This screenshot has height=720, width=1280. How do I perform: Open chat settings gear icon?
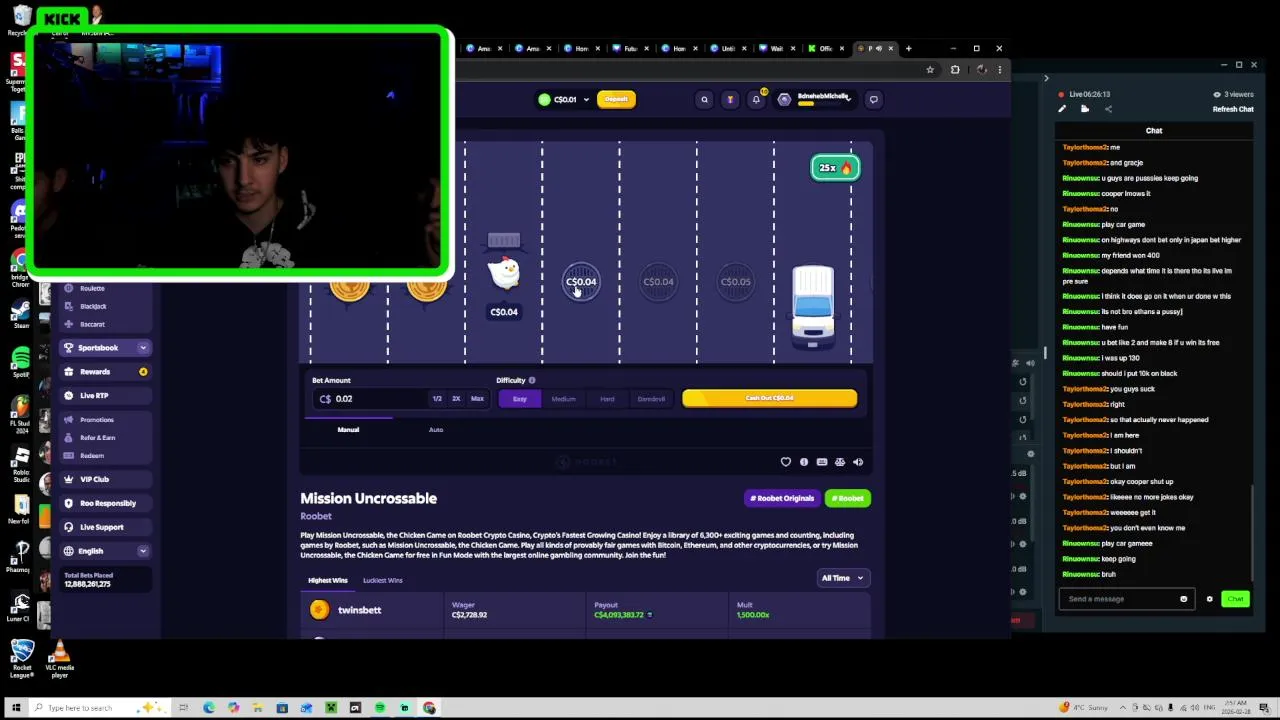click(1209, 599)
